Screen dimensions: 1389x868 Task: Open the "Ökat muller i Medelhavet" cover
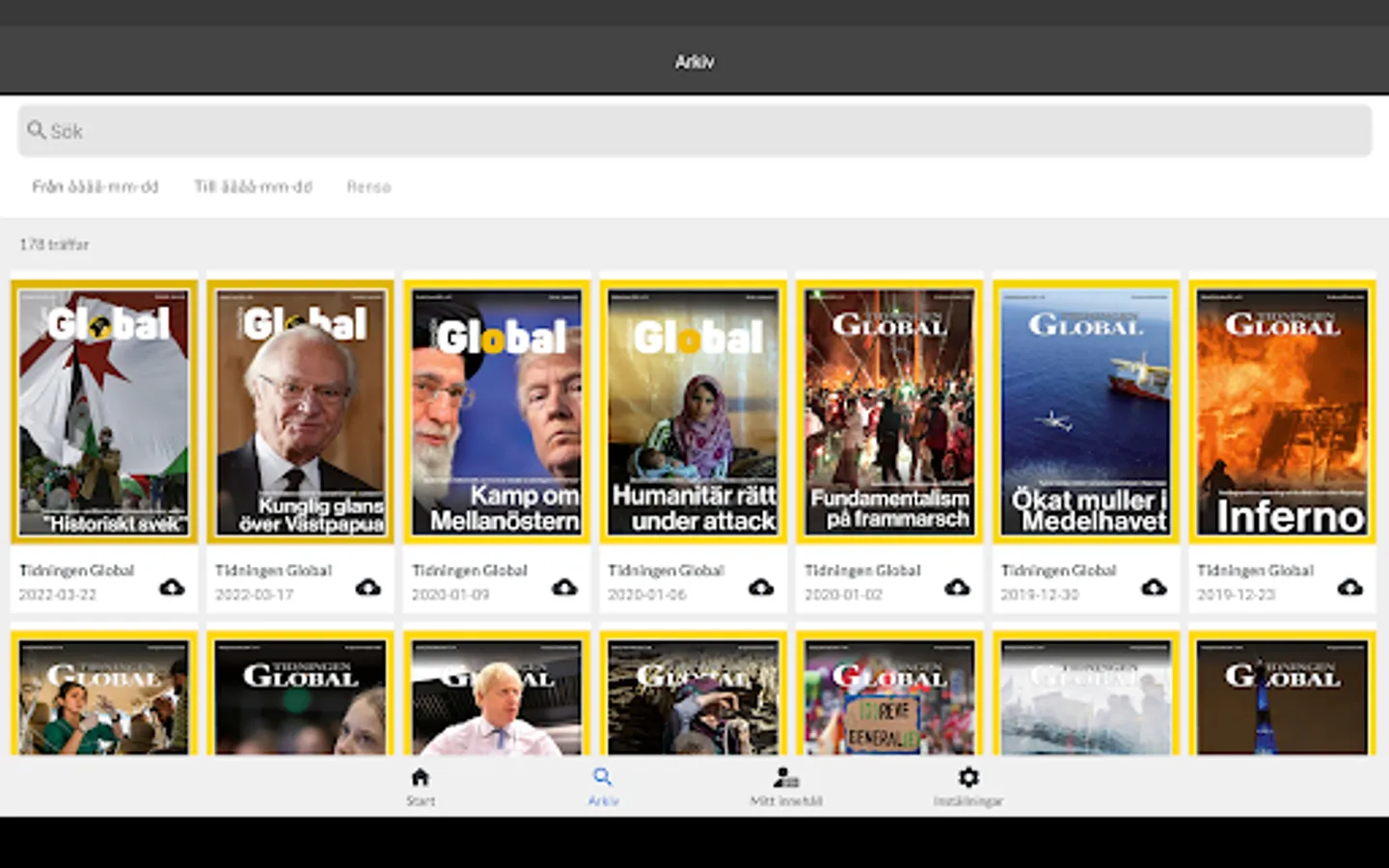(x=1086, y=412)
